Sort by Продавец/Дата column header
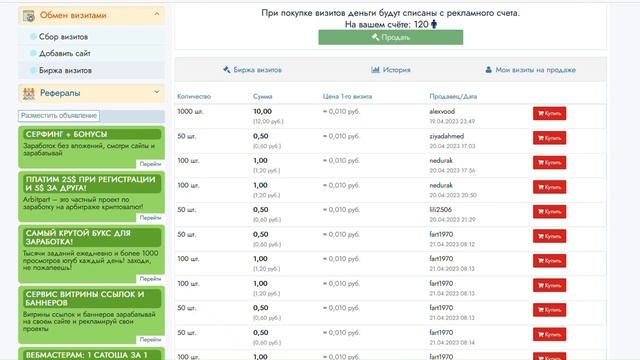The image size is (640, 360). point(453,97)
